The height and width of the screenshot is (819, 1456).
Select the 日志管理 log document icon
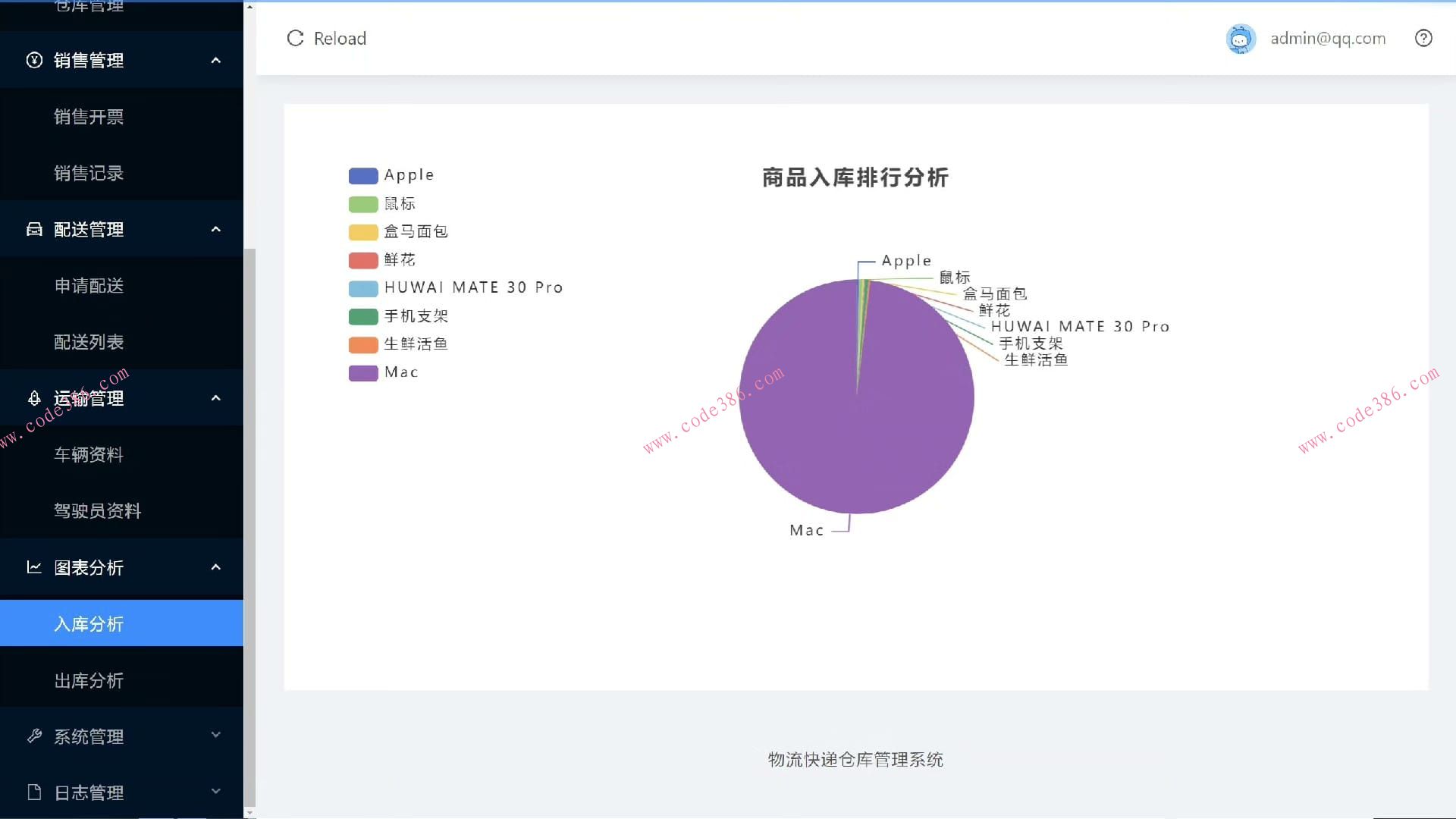33,792
